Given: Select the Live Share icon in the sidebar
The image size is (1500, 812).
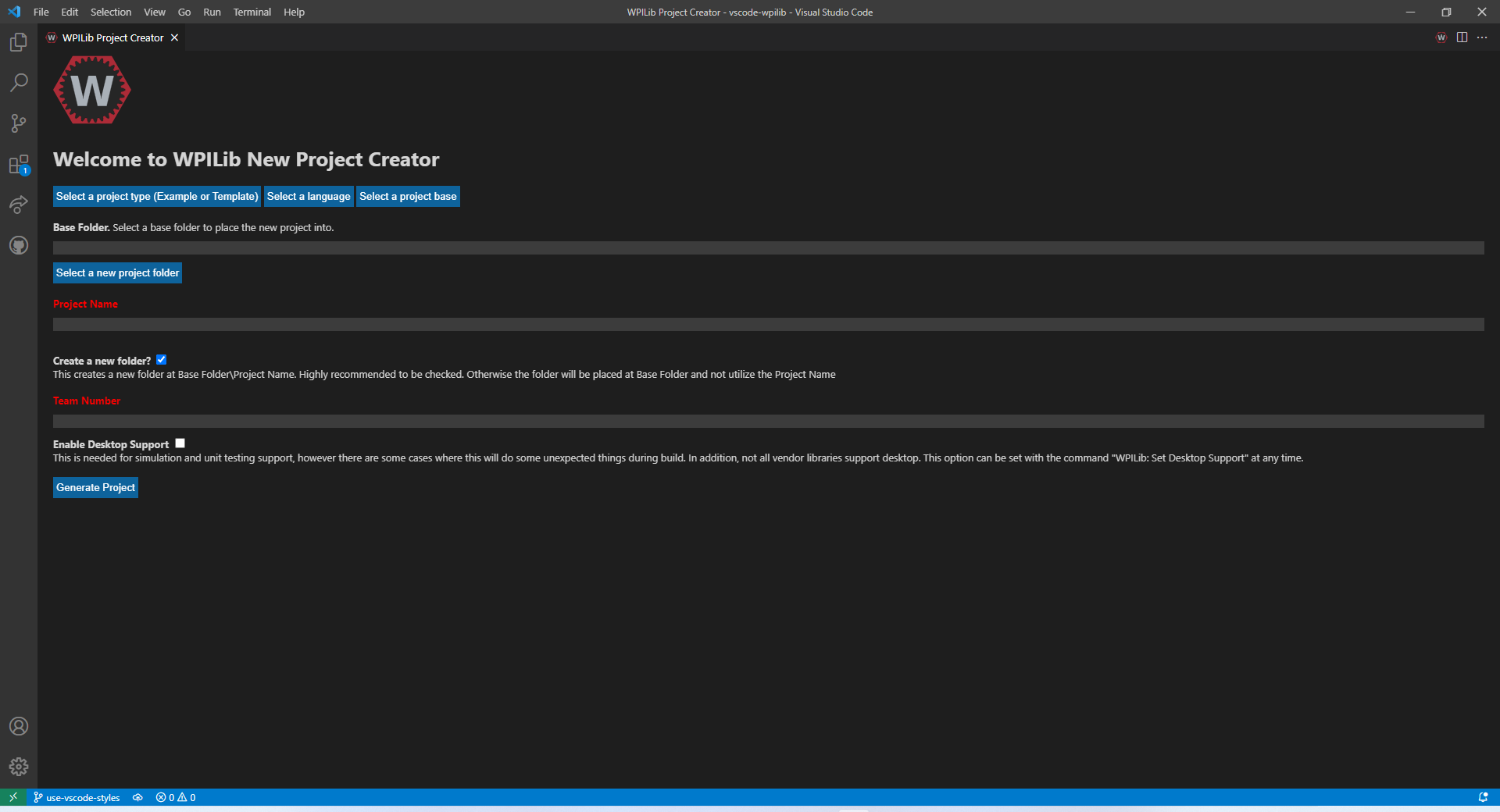Looking at the screenshot, I should pos(19,205).
